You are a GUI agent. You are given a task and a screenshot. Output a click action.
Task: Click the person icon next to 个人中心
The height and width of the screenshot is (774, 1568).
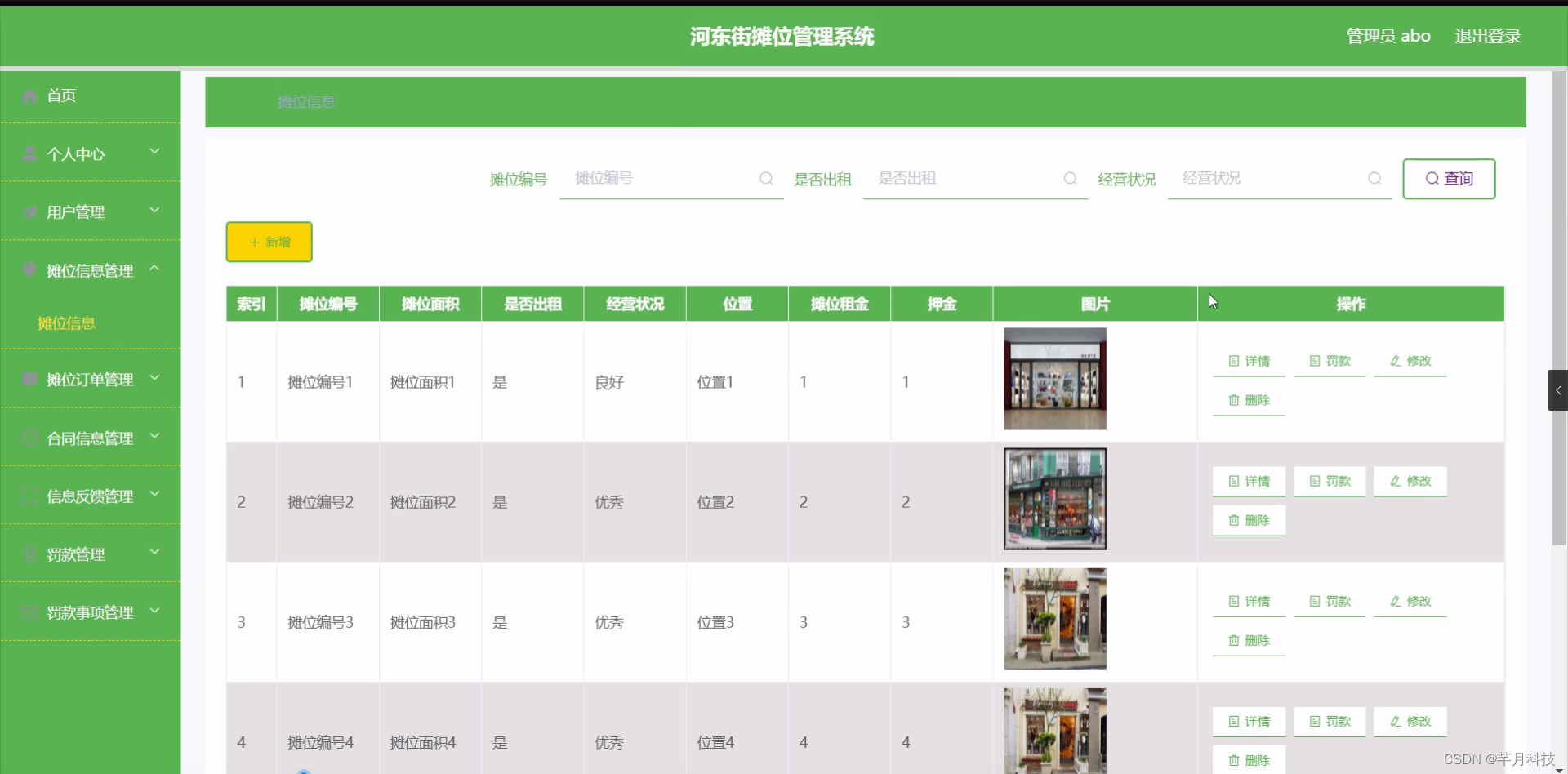(29, 153)
